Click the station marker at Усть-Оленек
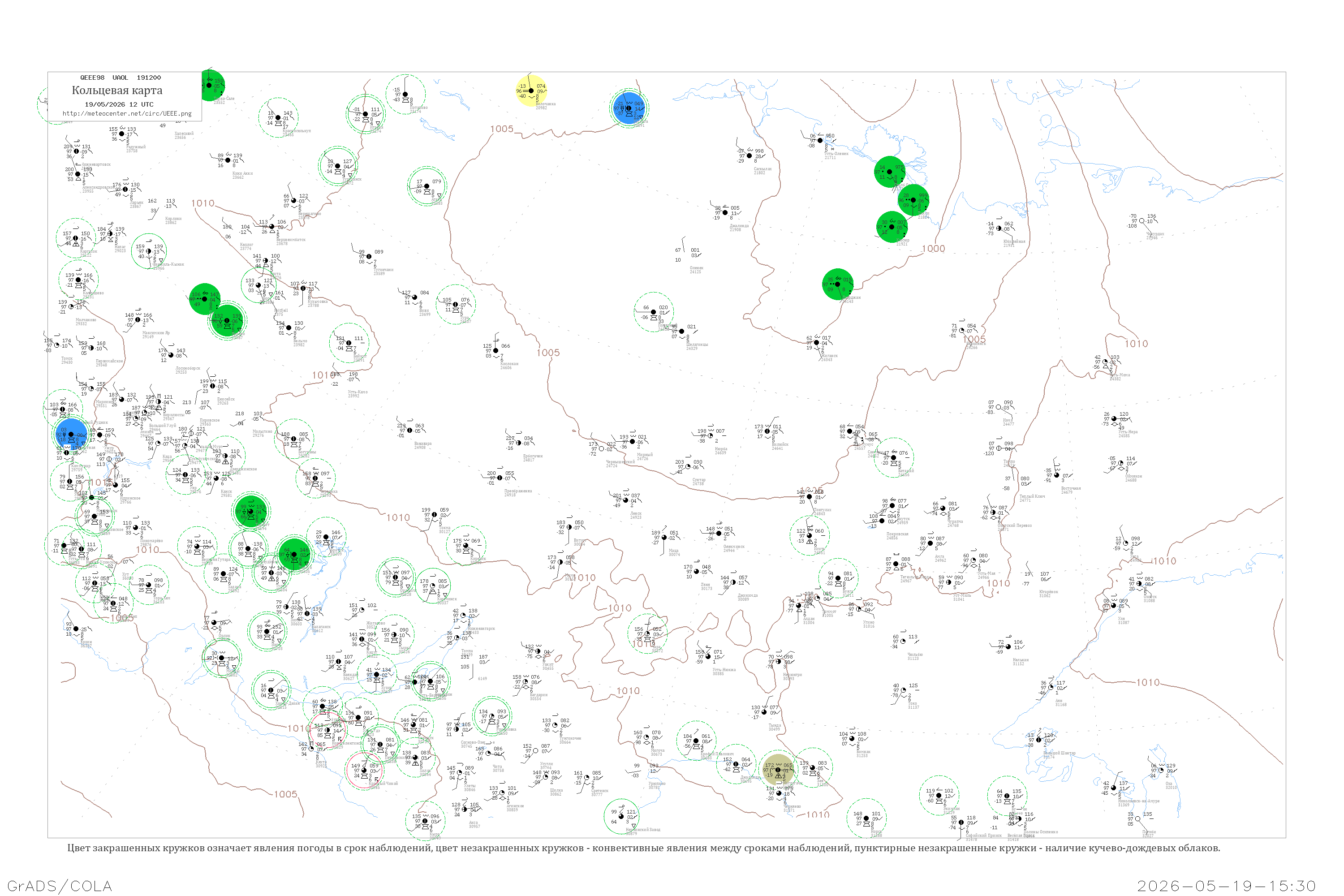The width and height of the screenshot is (1344, 896). coord(821,141)
